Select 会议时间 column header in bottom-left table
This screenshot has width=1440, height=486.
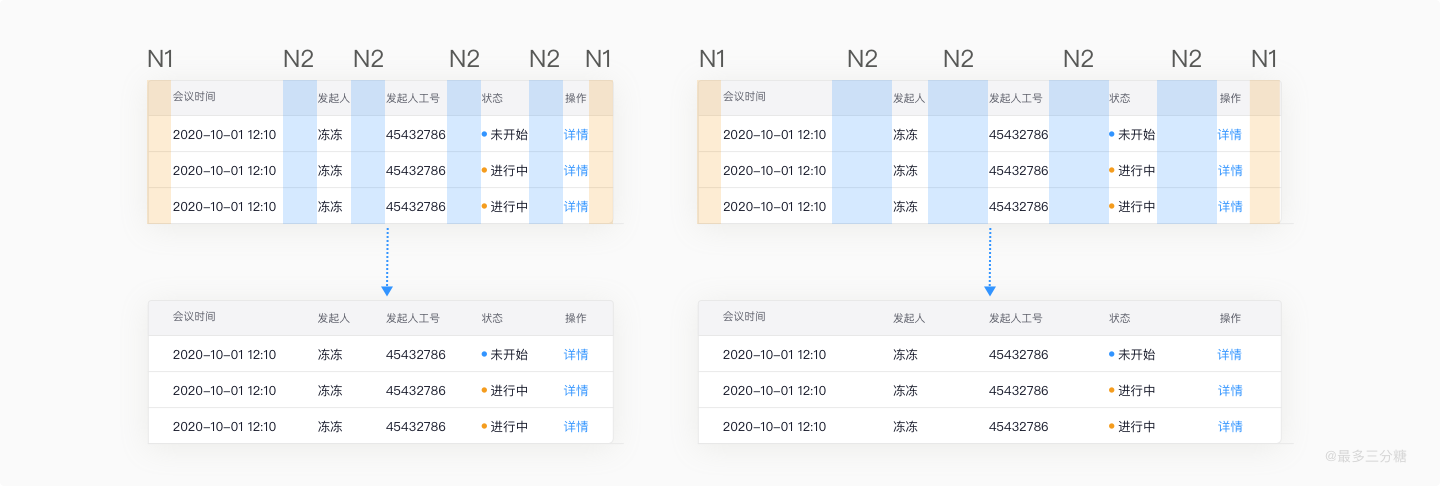point(194,317)
